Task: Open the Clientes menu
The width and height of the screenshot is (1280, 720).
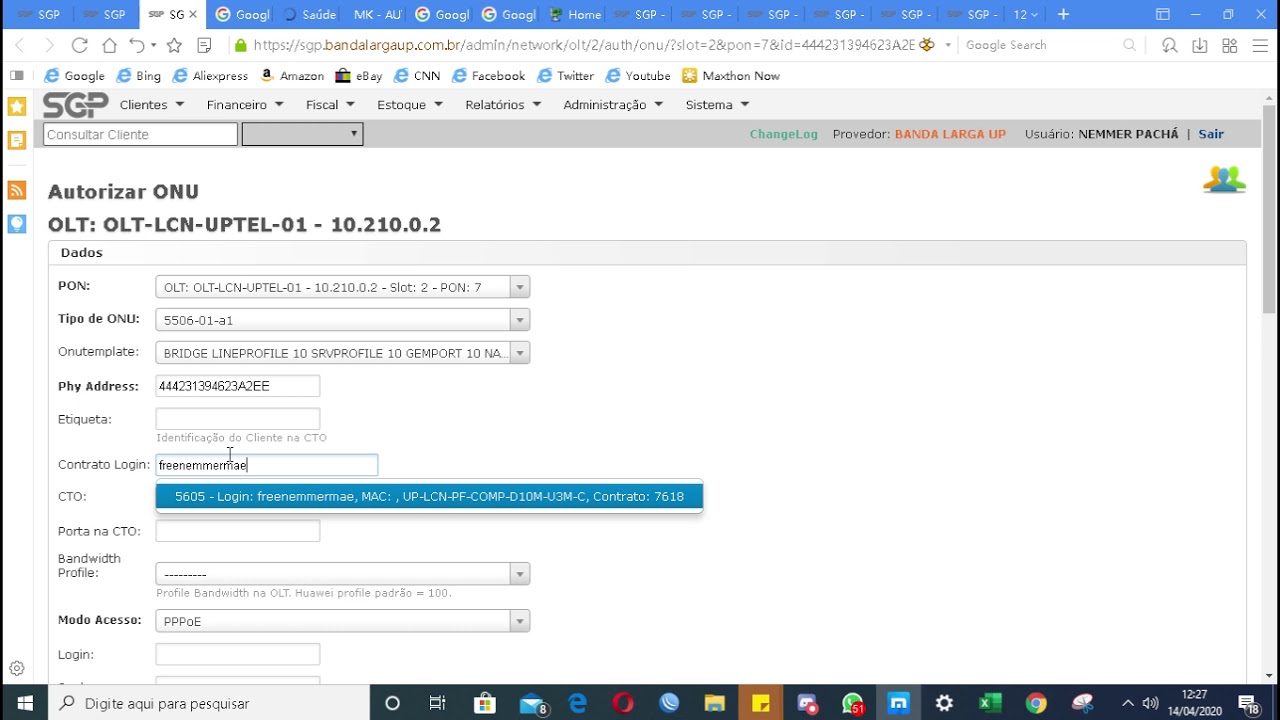Action: (x=152, y=105)
